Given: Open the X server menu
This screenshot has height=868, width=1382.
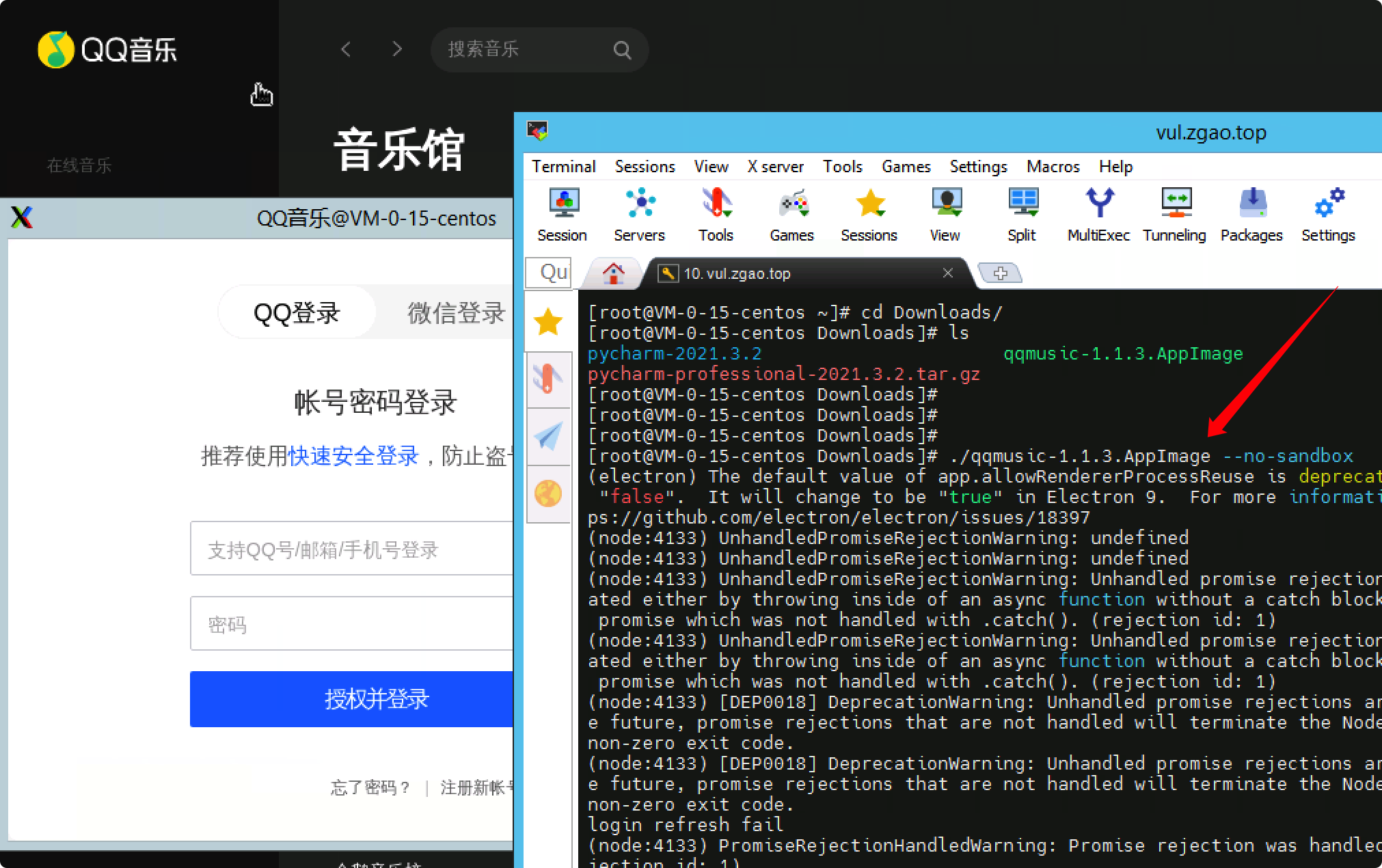Looking at the screenshot, I should [x=775, y=166].
